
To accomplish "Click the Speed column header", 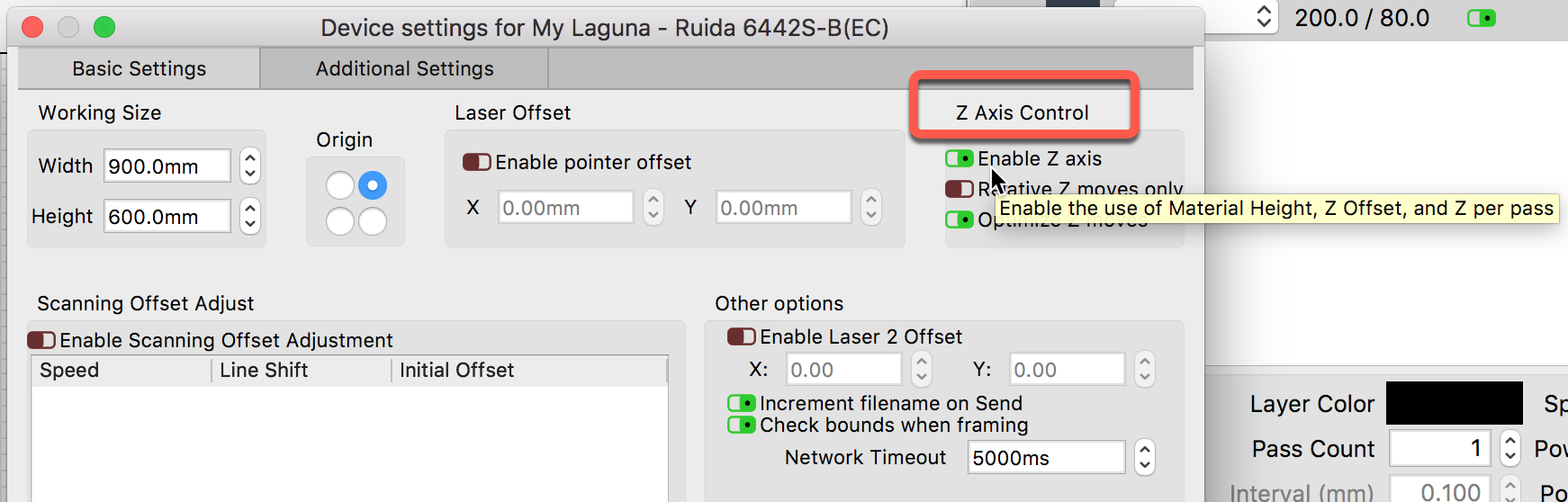I will pos(122,371).
